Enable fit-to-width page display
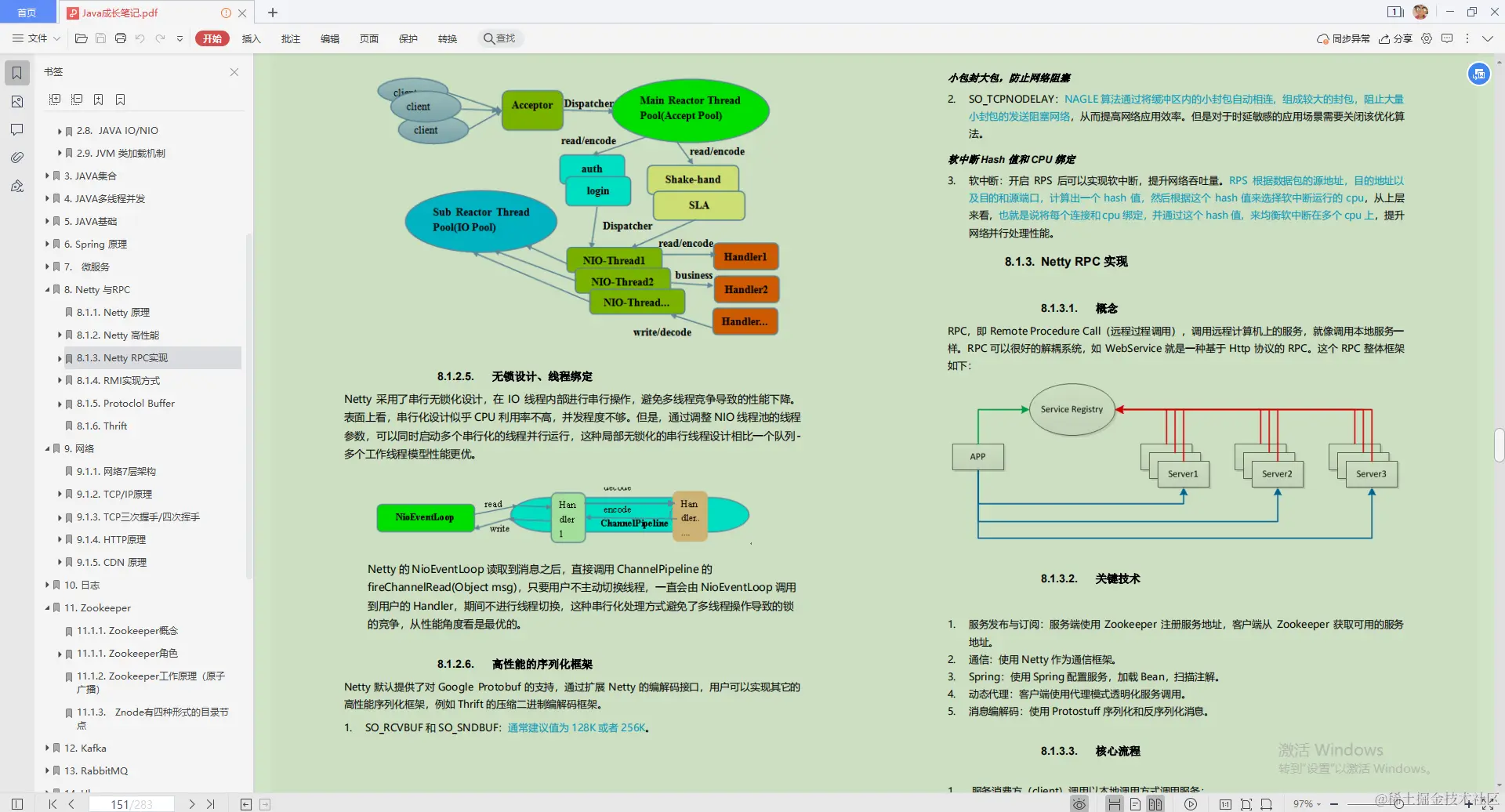 (x=1267, y=803)
